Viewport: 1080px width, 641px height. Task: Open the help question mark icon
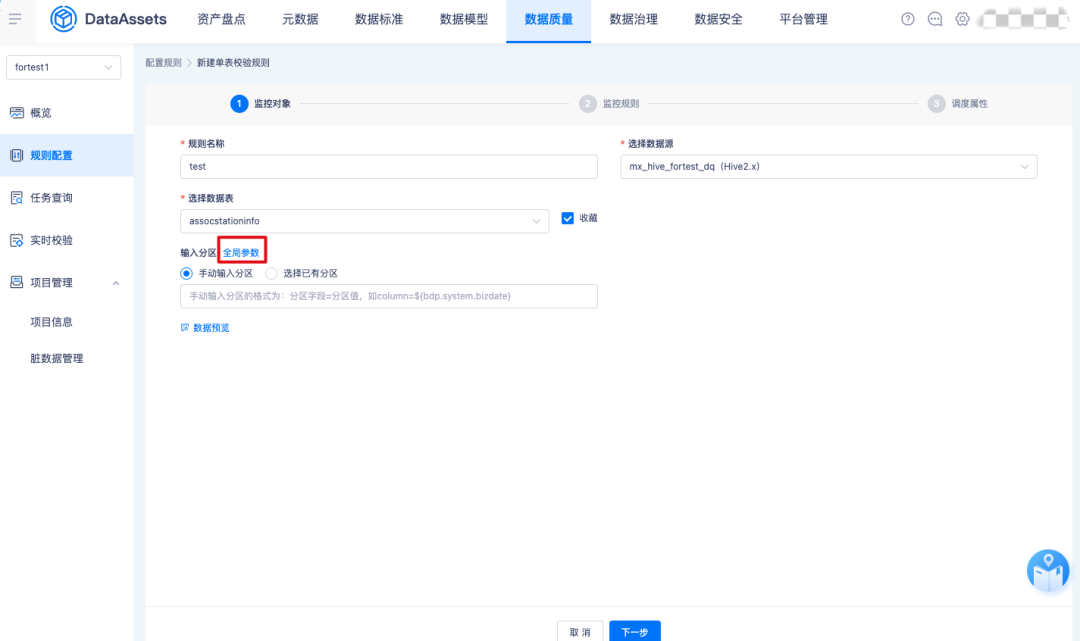[908, 19]
